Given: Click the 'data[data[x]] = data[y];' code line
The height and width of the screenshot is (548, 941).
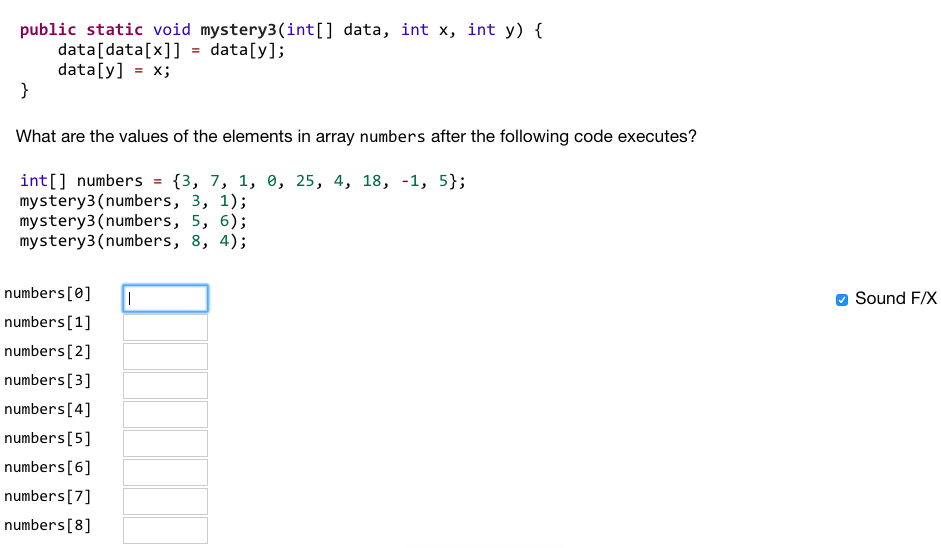Looking at the screenshot, I should 171,50.
